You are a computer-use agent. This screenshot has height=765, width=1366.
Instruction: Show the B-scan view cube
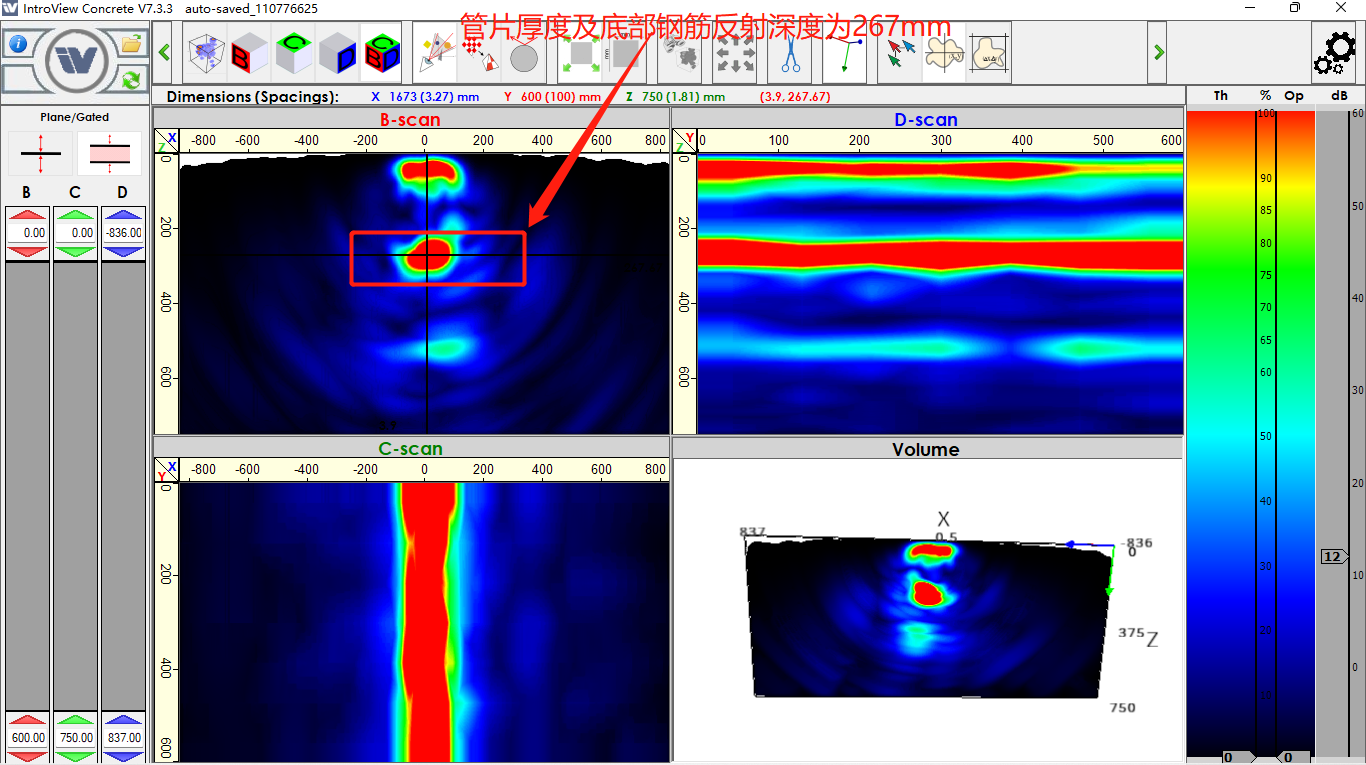250,54
